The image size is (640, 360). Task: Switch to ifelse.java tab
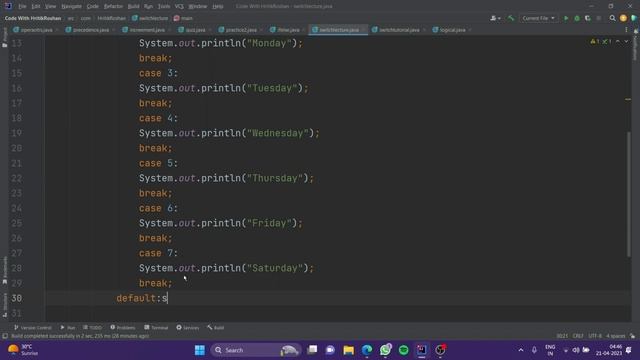288,30
